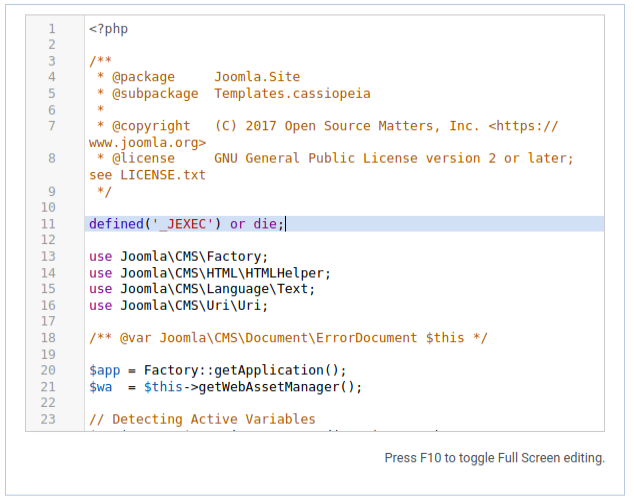Click line number 23 in the gutter
Viewport: 634px width, 503px height.
coord(49,419)
